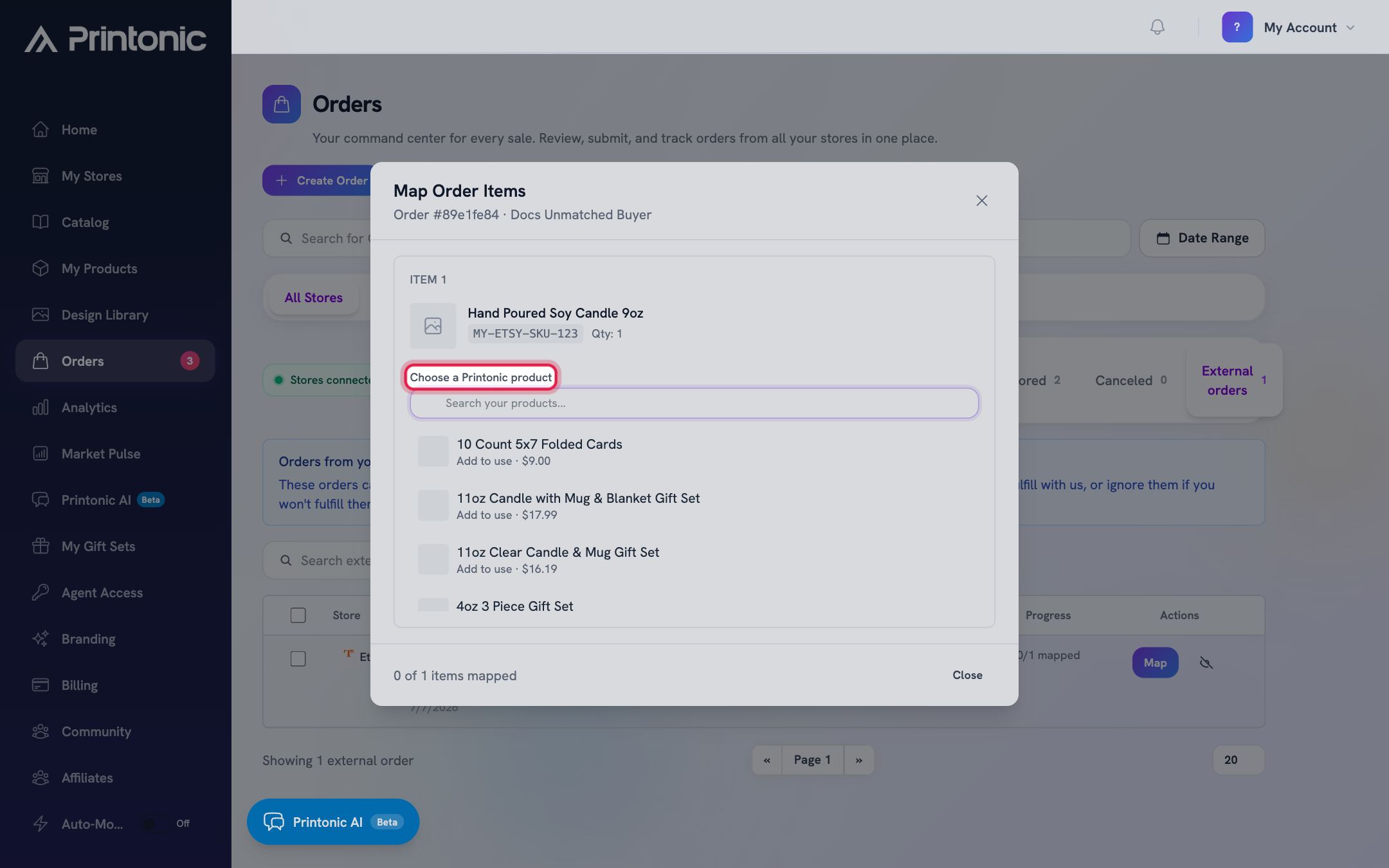This screenshot has height=868, width=1389.
Task: Select 10 Count 5x7 Folded Cards
Action: tap(694, 451)
